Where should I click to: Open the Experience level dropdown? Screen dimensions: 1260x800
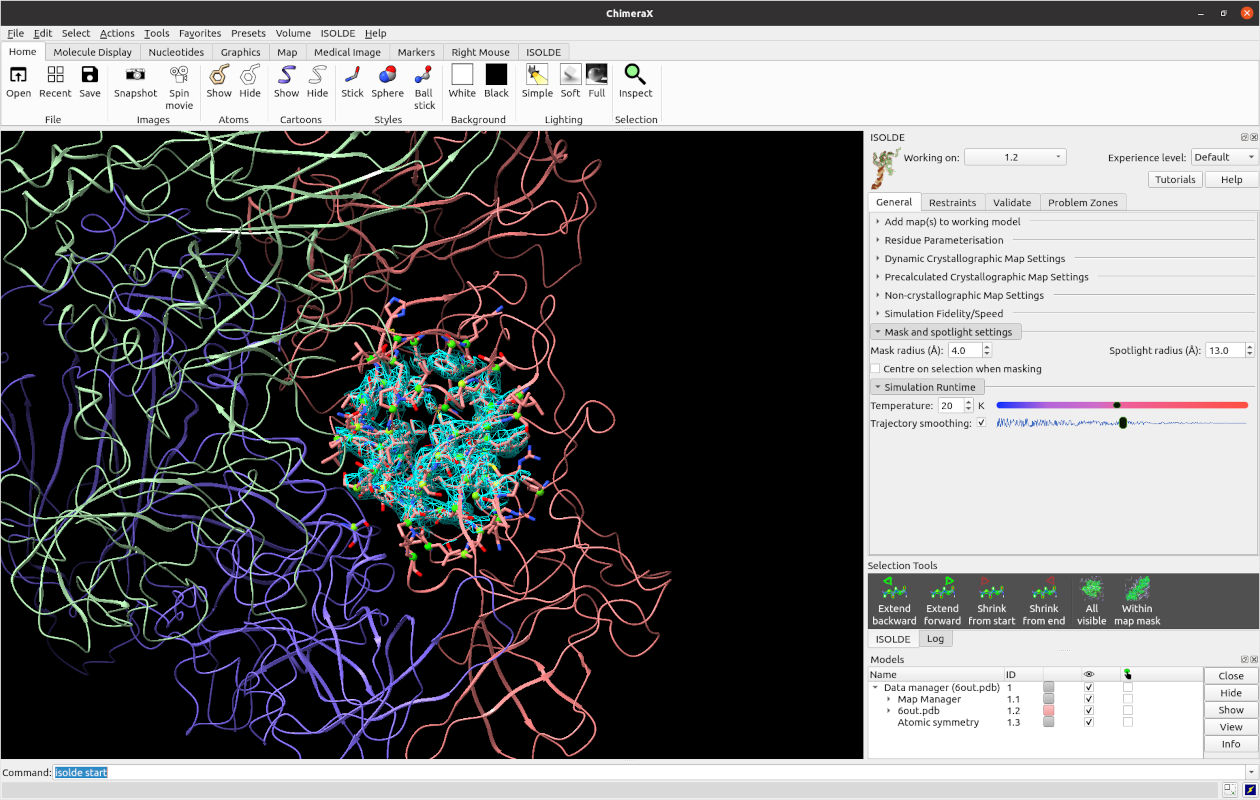1224,157
